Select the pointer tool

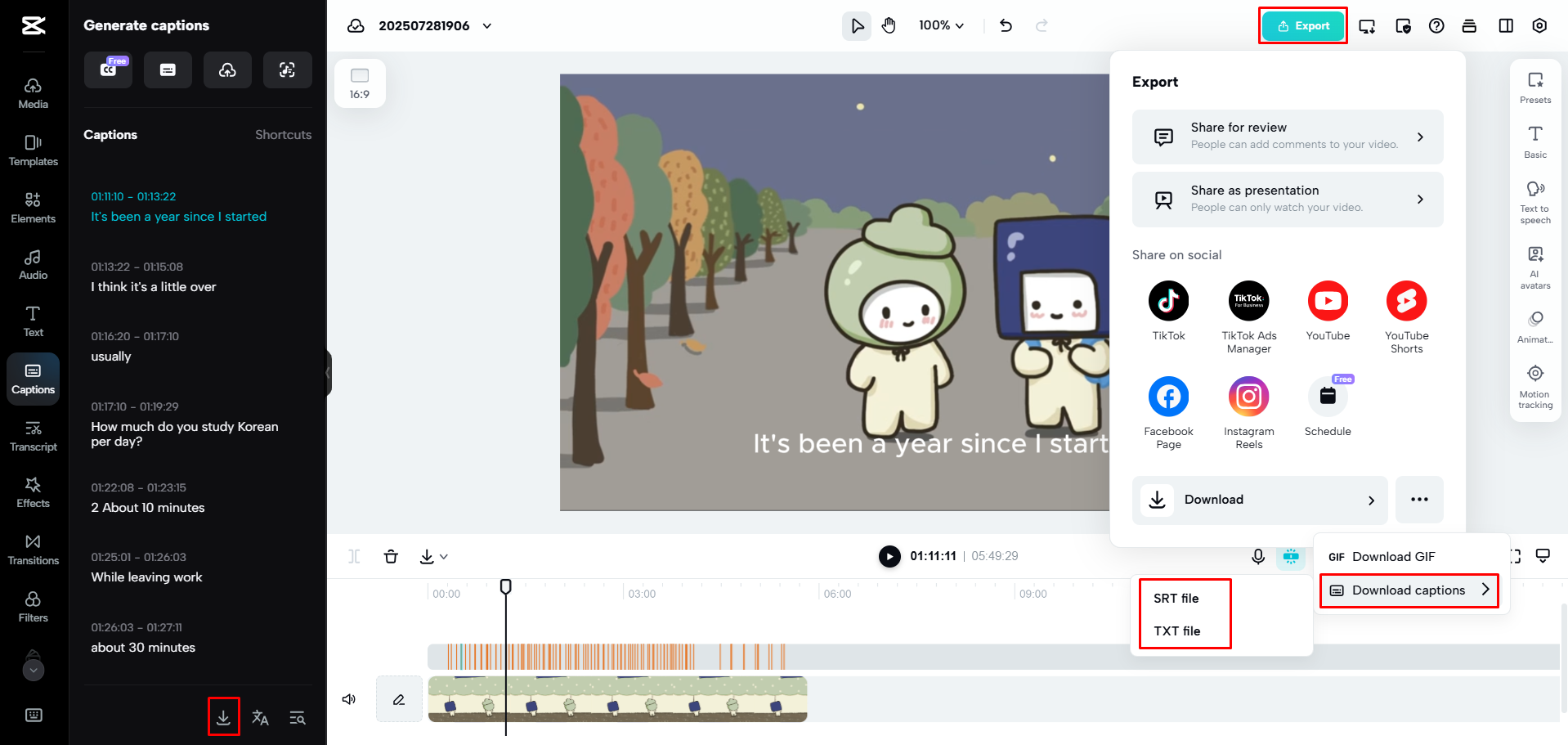[857, 25]
